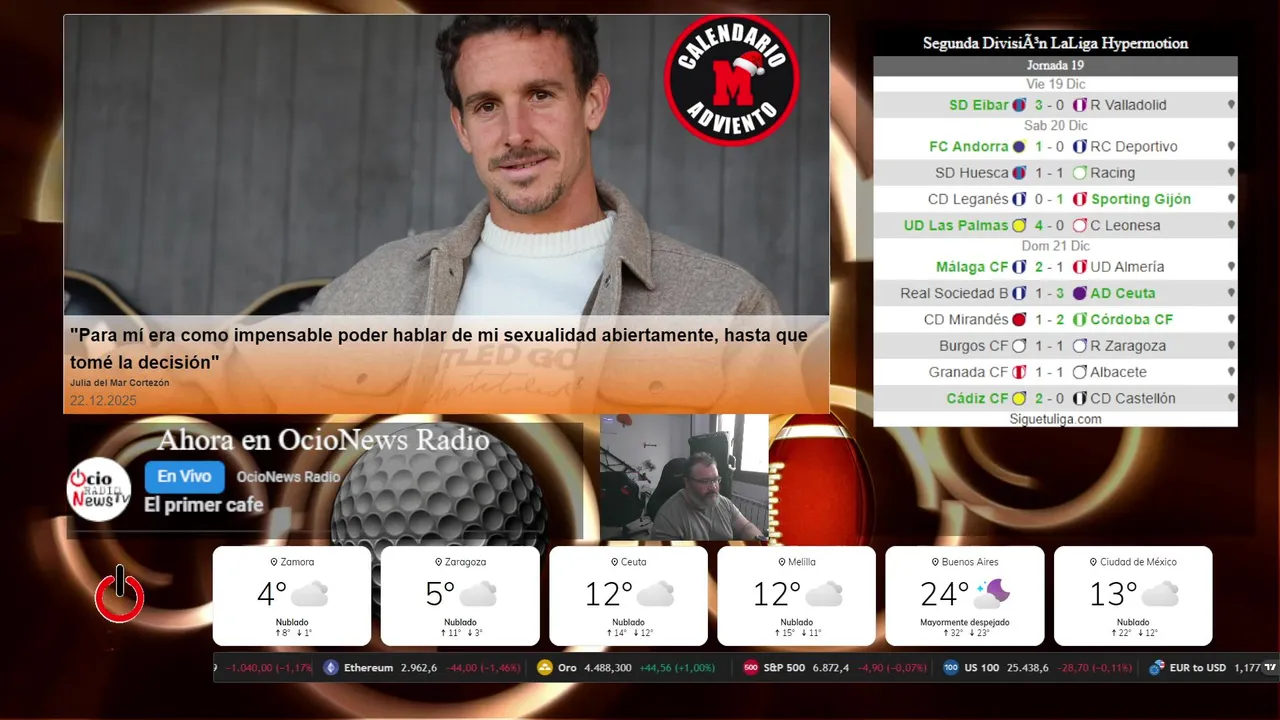The height and width of the screenshot is (720, 1280).
Task: Click the En Vivo live button
Action: 184,477
